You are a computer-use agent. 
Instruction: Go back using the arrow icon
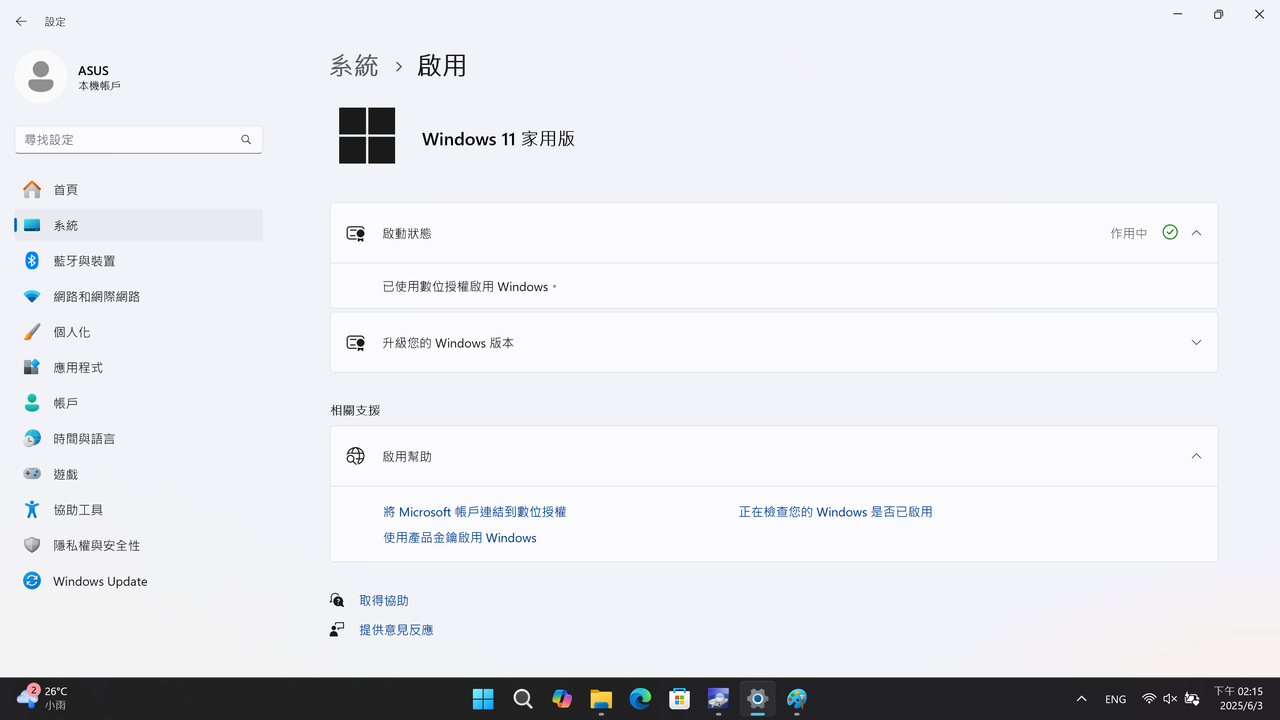(x=21, y=21)
